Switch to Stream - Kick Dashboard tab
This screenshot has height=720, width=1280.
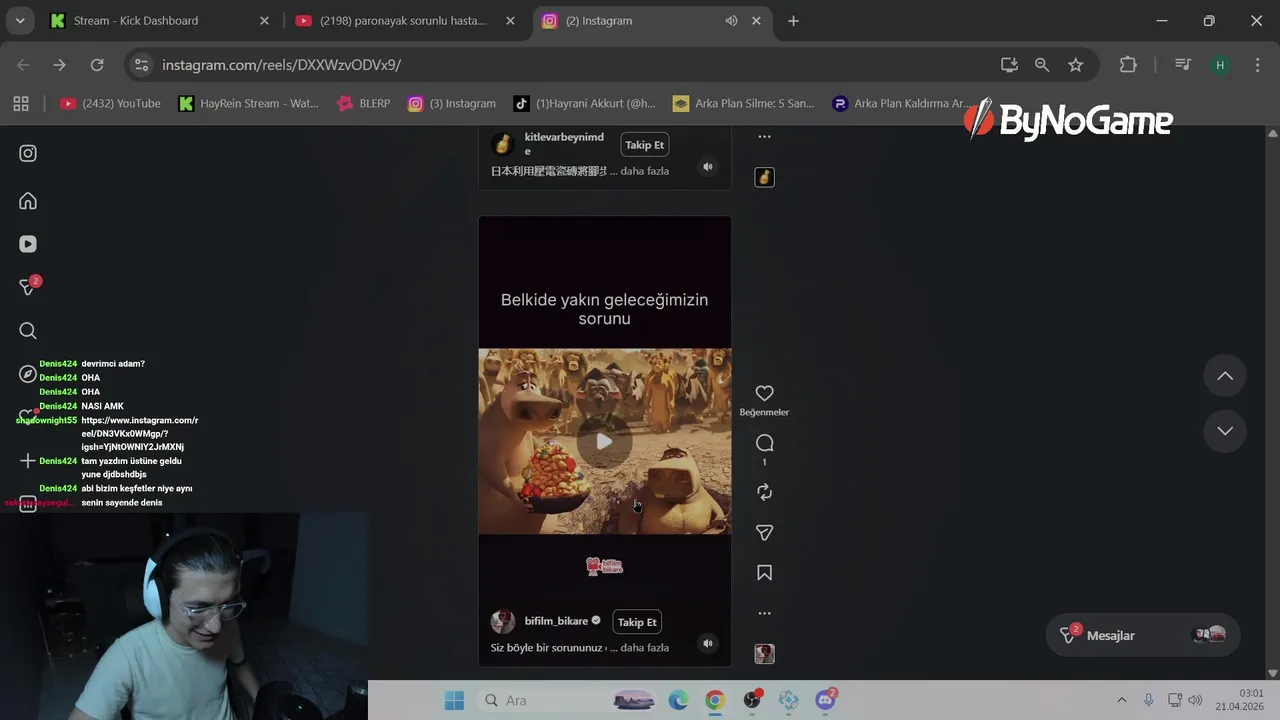click(160, 20)
